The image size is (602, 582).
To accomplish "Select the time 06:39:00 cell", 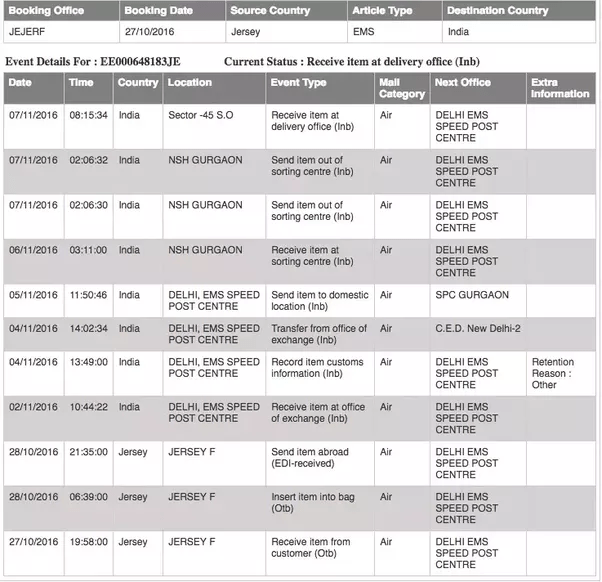I will [89, 508].
